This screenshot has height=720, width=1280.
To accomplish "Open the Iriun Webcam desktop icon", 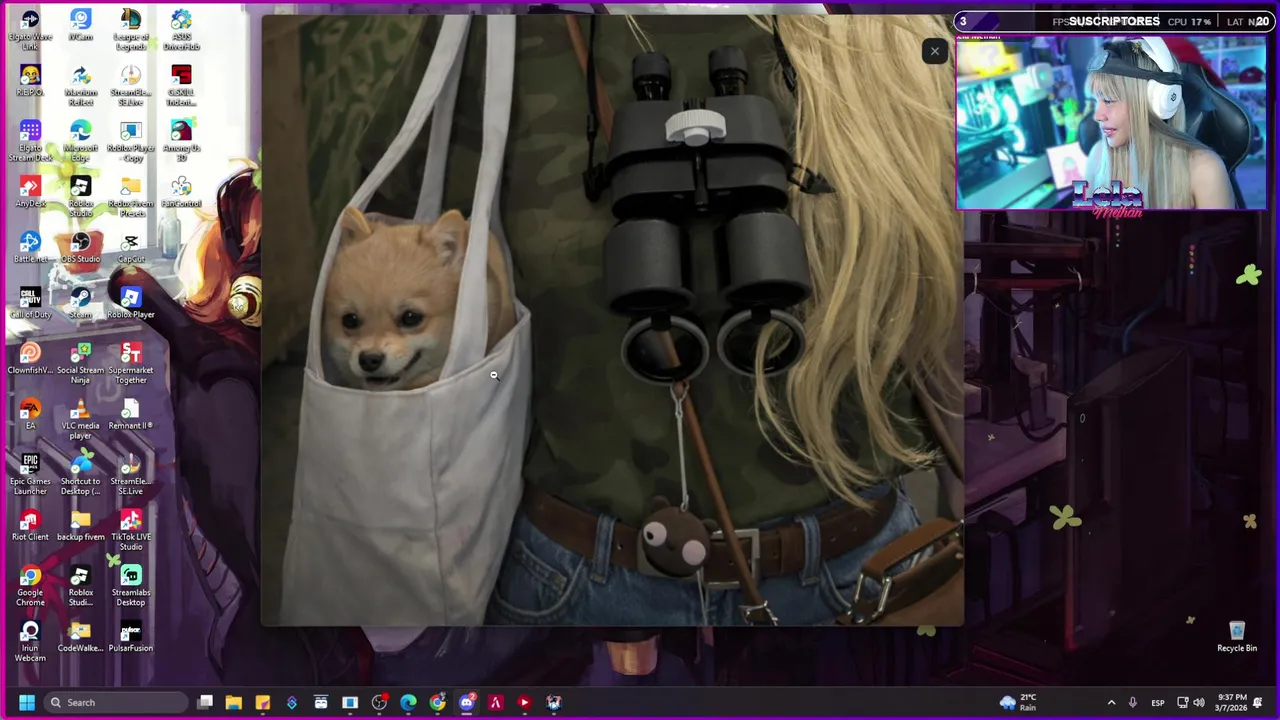I will tap(30, 641).
